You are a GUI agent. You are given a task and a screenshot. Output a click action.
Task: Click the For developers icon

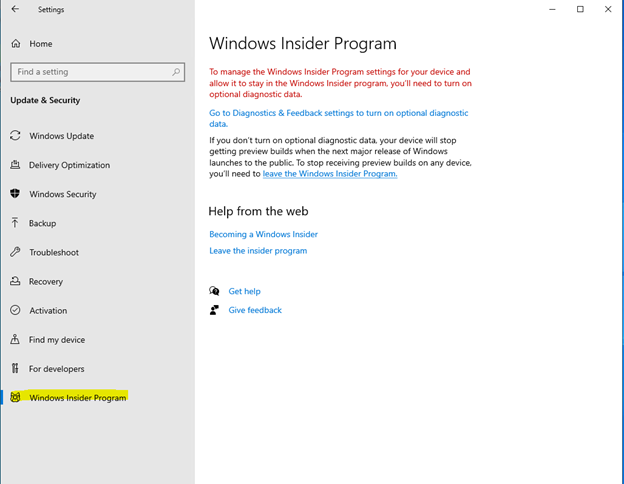click(x=15, y=368)
